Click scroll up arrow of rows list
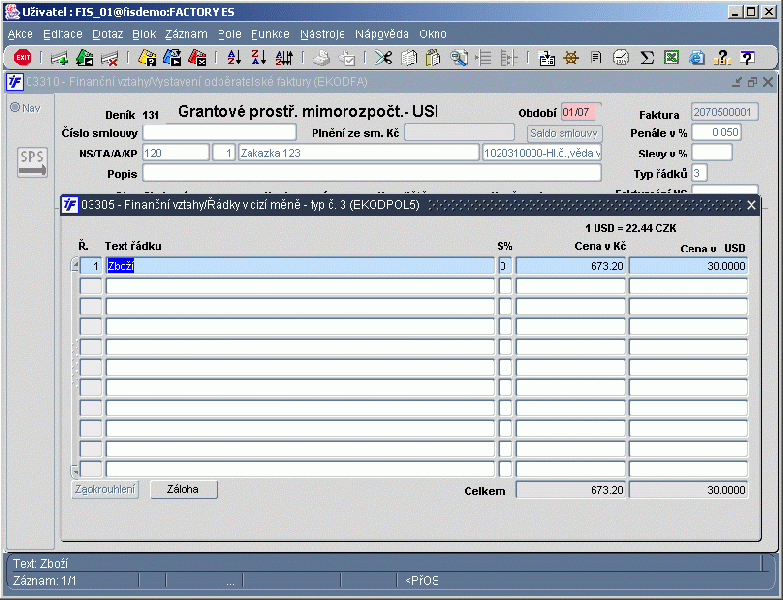This screenshot has width=783, height=600. 75,264
